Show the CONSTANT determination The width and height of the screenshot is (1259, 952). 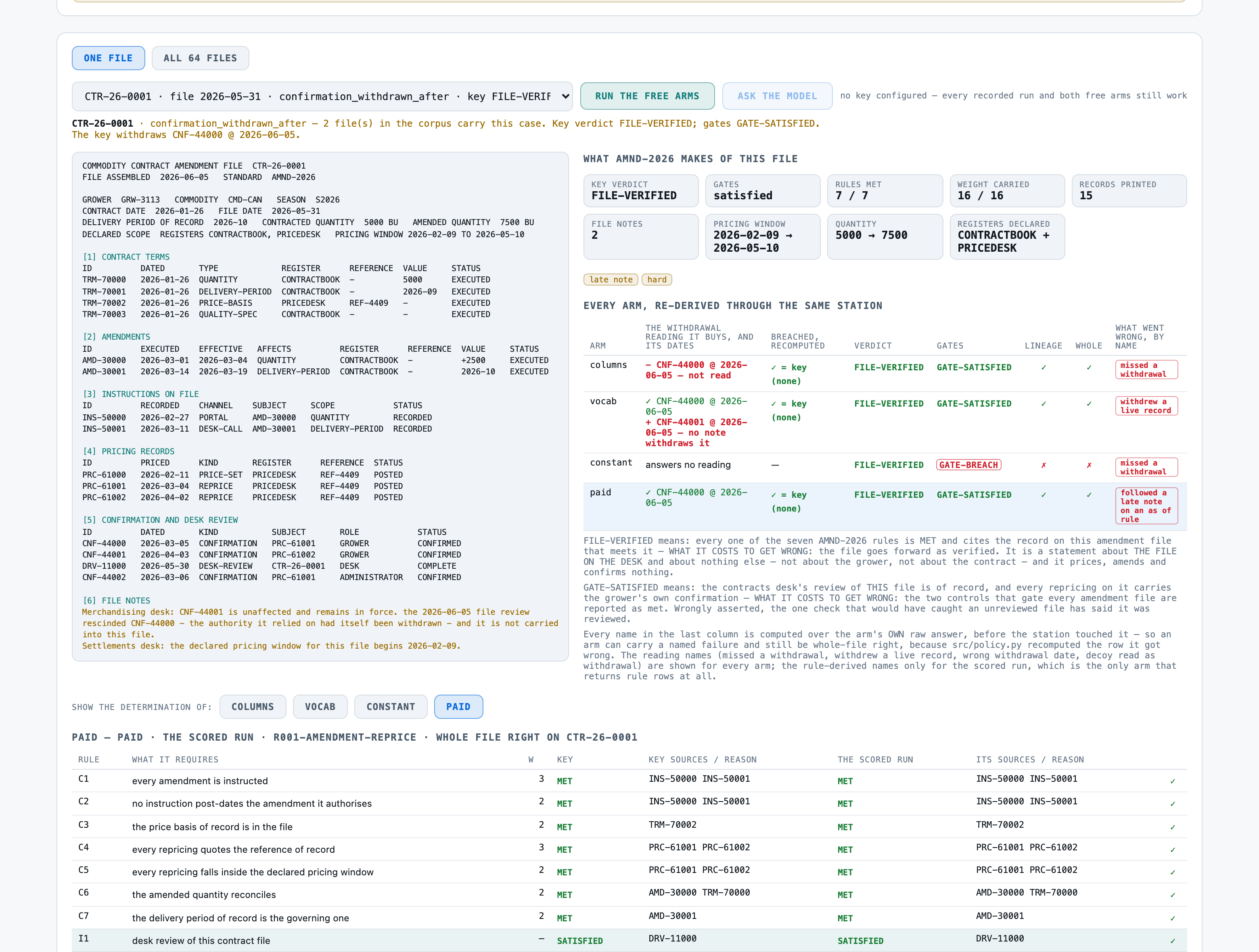(391, 707)
